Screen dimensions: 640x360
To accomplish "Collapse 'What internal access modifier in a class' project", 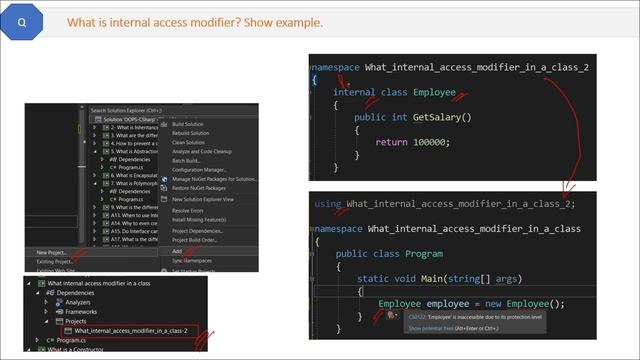I will click(29, 283).
